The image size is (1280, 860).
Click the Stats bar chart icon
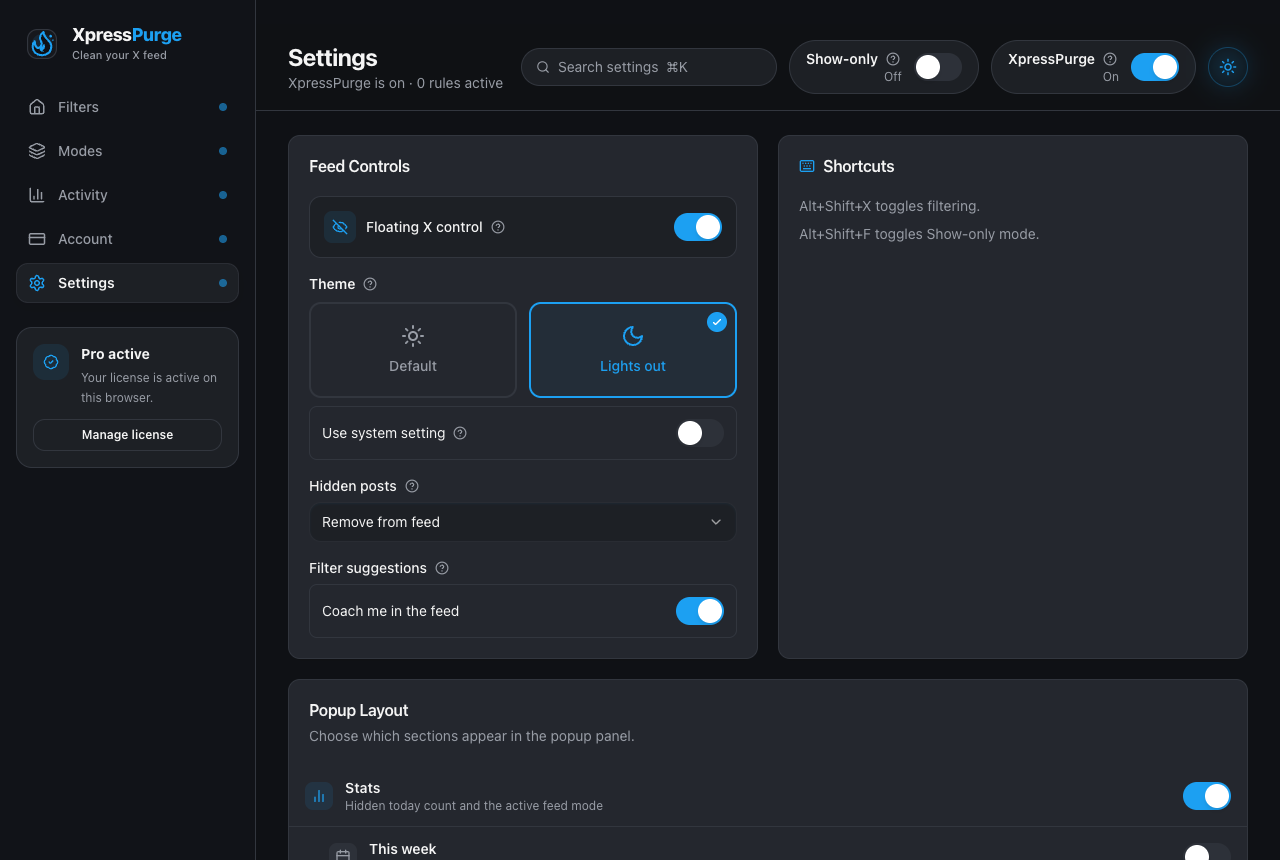click(x=319, y=796)
